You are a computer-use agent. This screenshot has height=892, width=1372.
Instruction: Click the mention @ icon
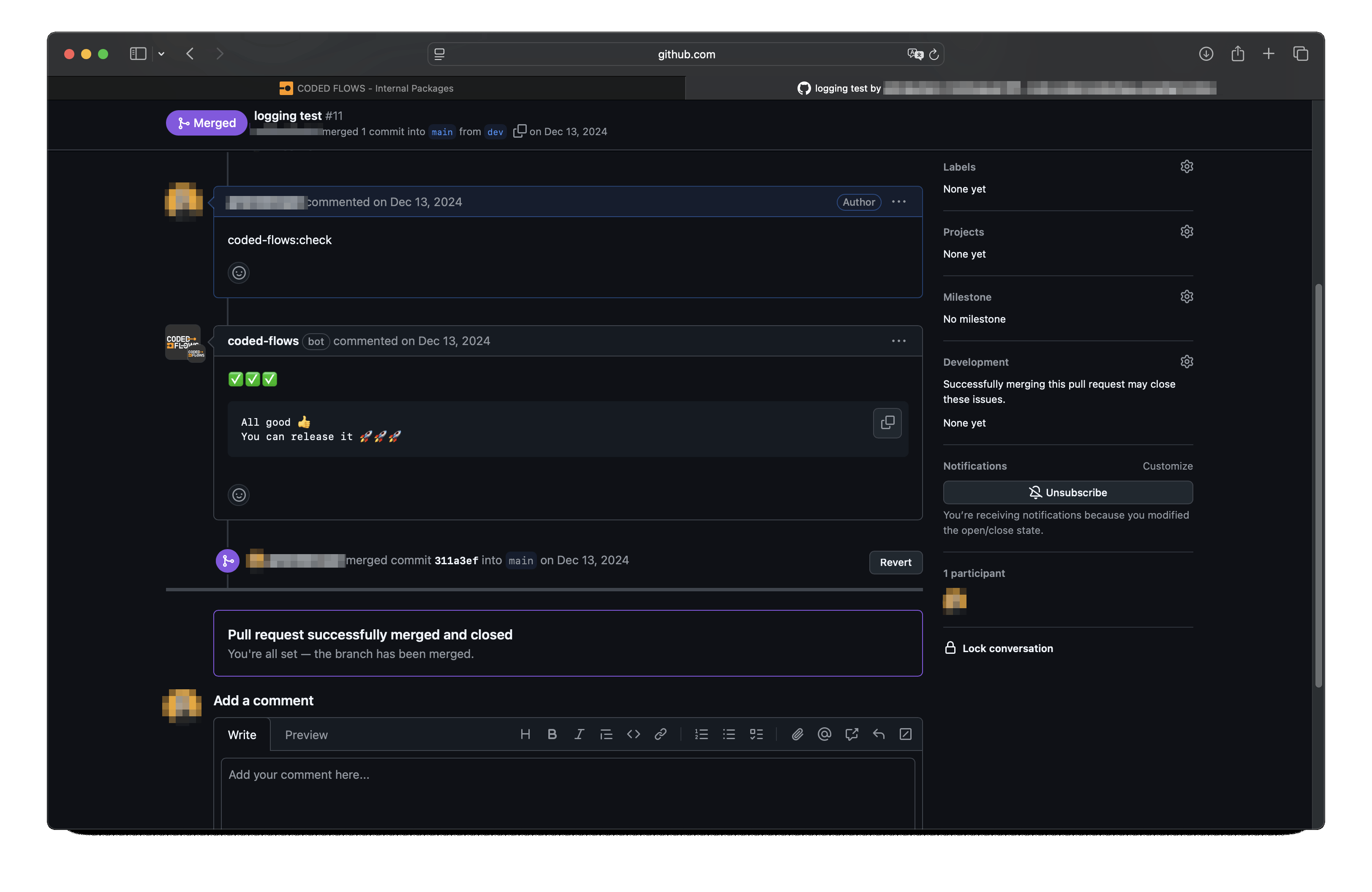click(825, 734)
